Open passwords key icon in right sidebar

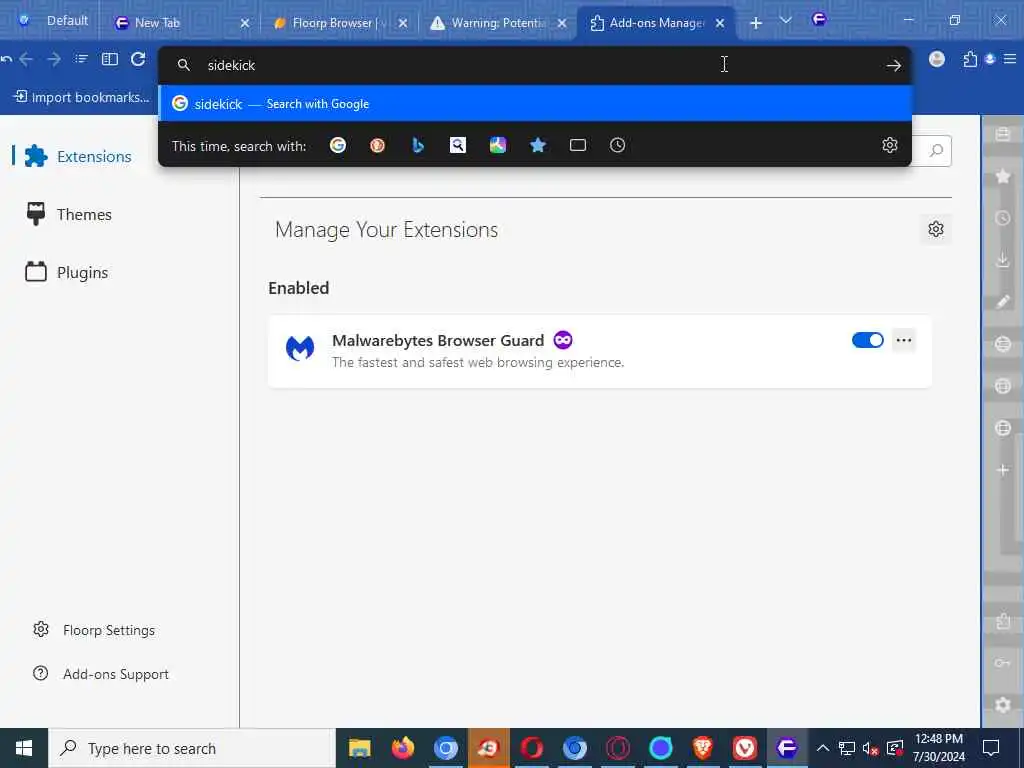[x=1003, y=663]
